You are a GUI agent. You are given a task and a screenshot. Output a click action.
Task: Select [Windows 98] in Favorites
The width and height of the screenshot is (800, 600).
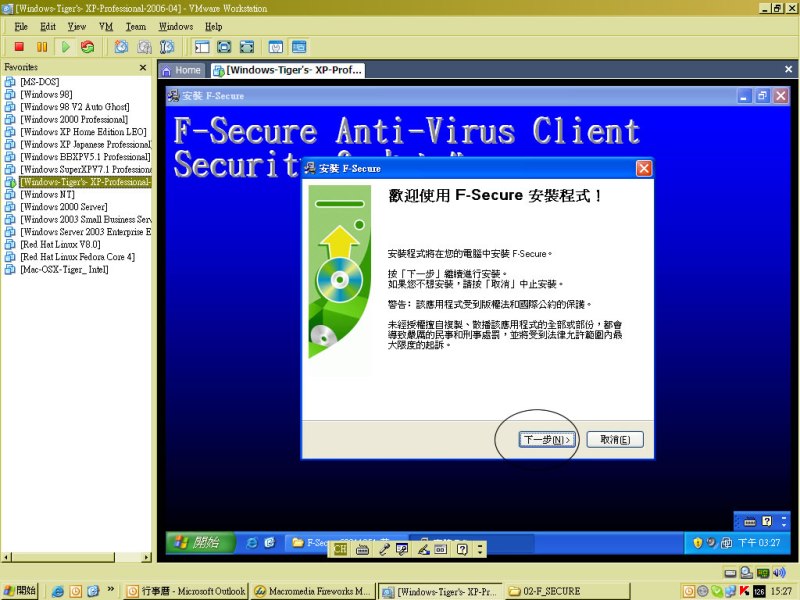46,94
